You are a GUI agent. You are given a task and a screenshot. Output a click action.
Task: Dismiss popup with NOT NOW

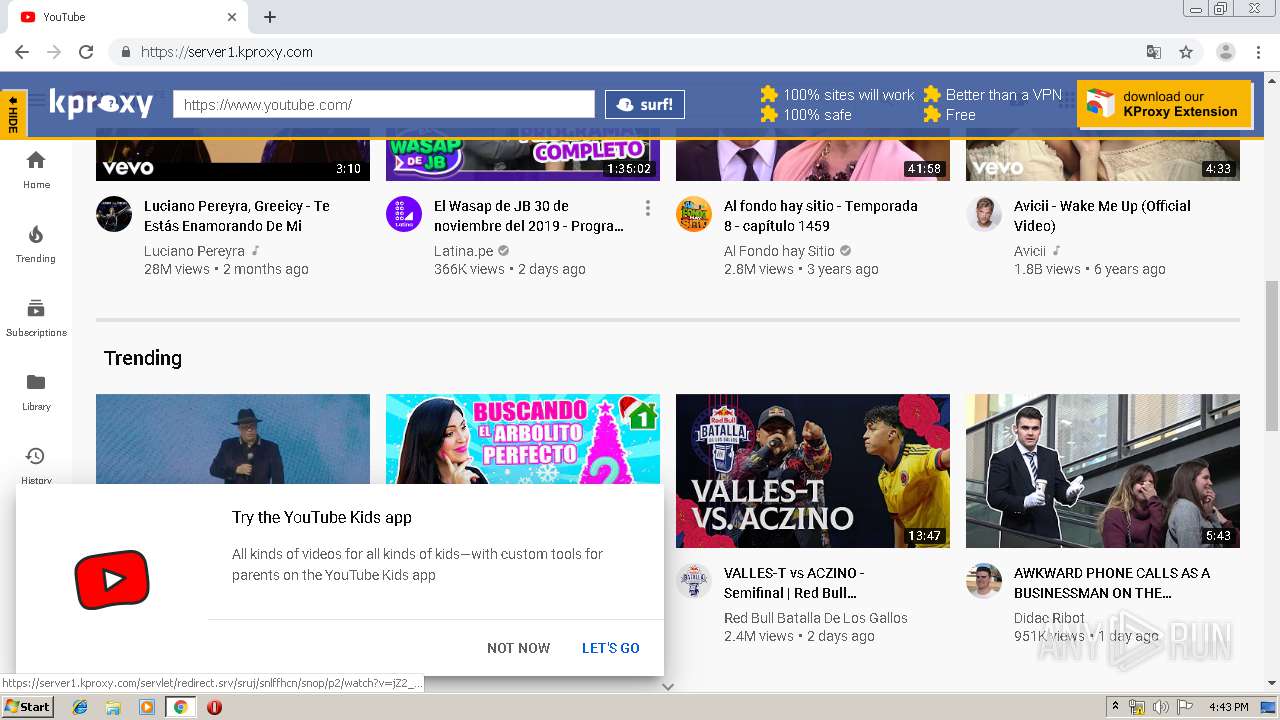[518, 648]
